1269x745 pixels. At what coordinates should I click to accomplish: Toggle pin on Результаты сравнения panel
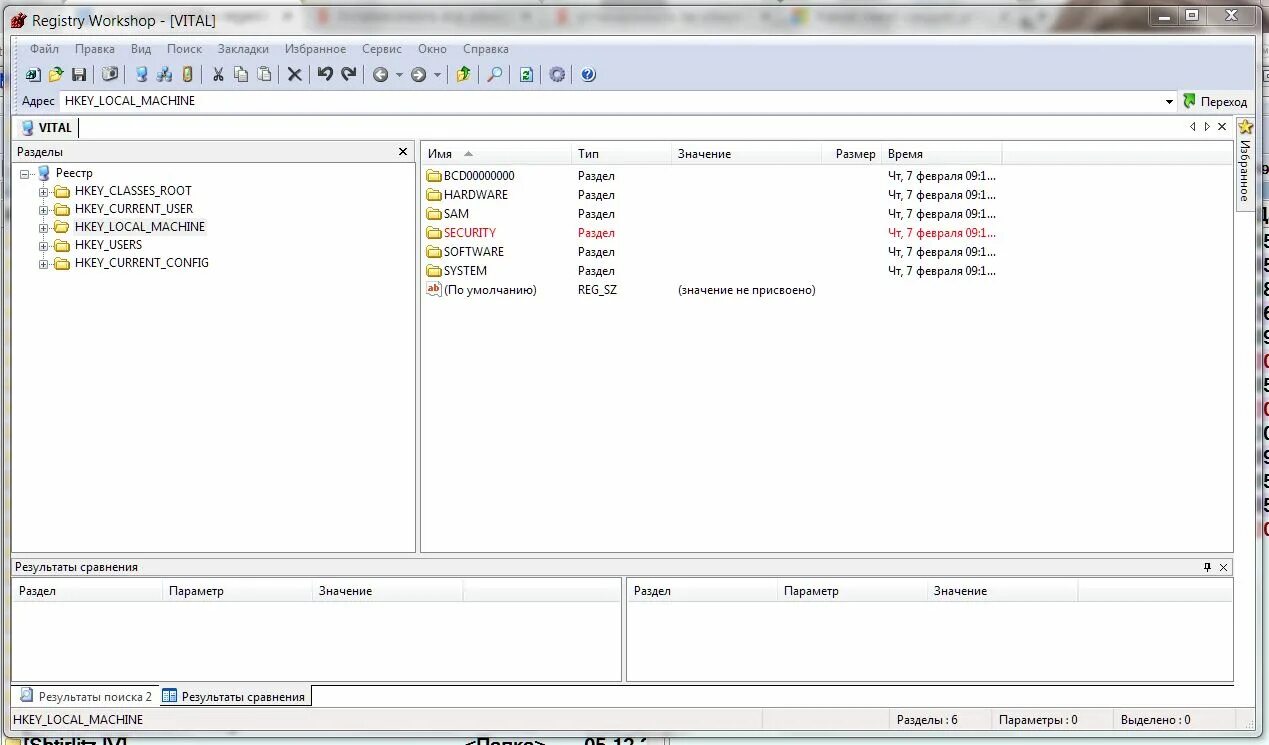pyautogui.click(x=1207, y=567)
